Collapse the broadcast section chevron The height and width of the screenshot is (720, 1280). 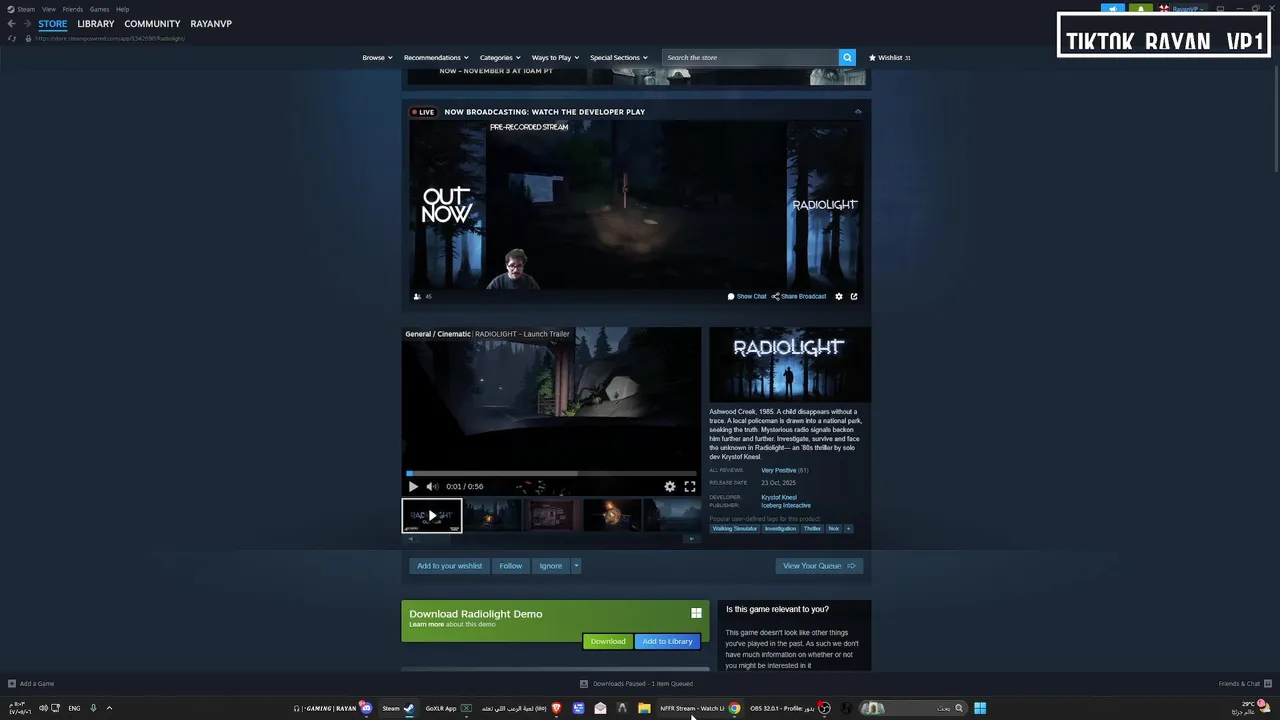point(858,112)
